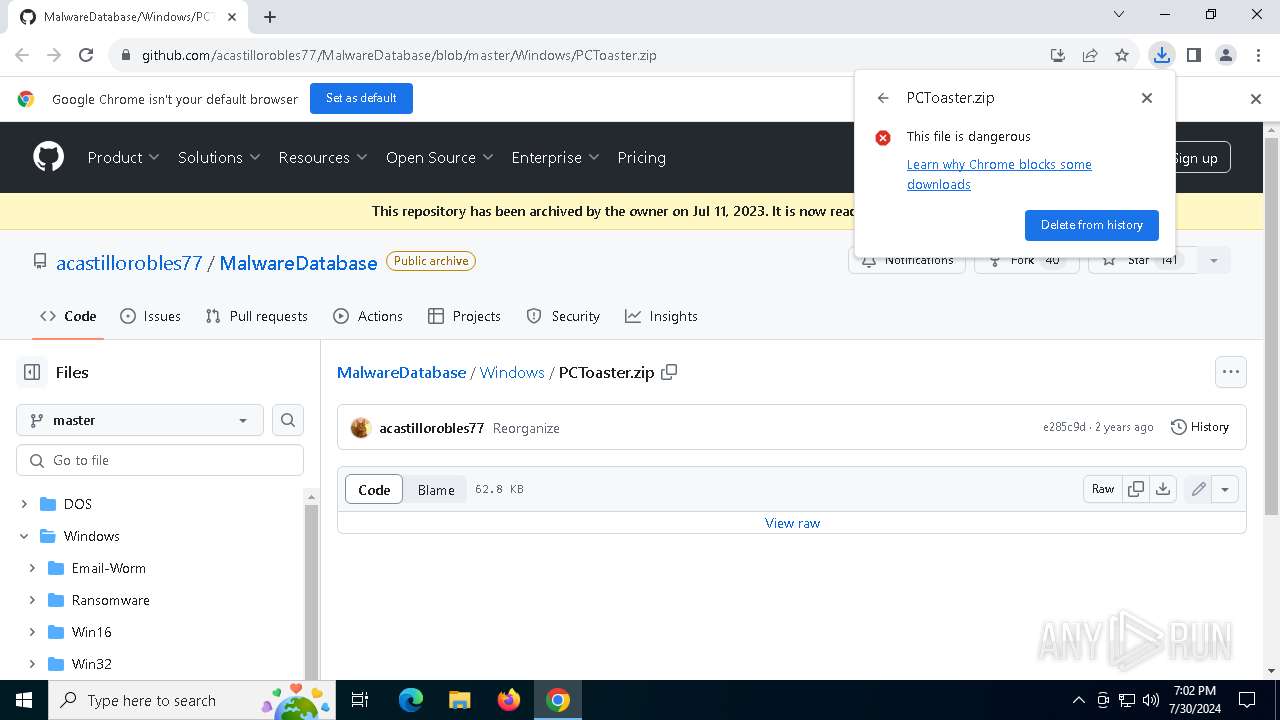Image resolution: width=1280 pixels, height=720 pixels.
Task: Download the raw file icon
Action: tap(1163, 489)
